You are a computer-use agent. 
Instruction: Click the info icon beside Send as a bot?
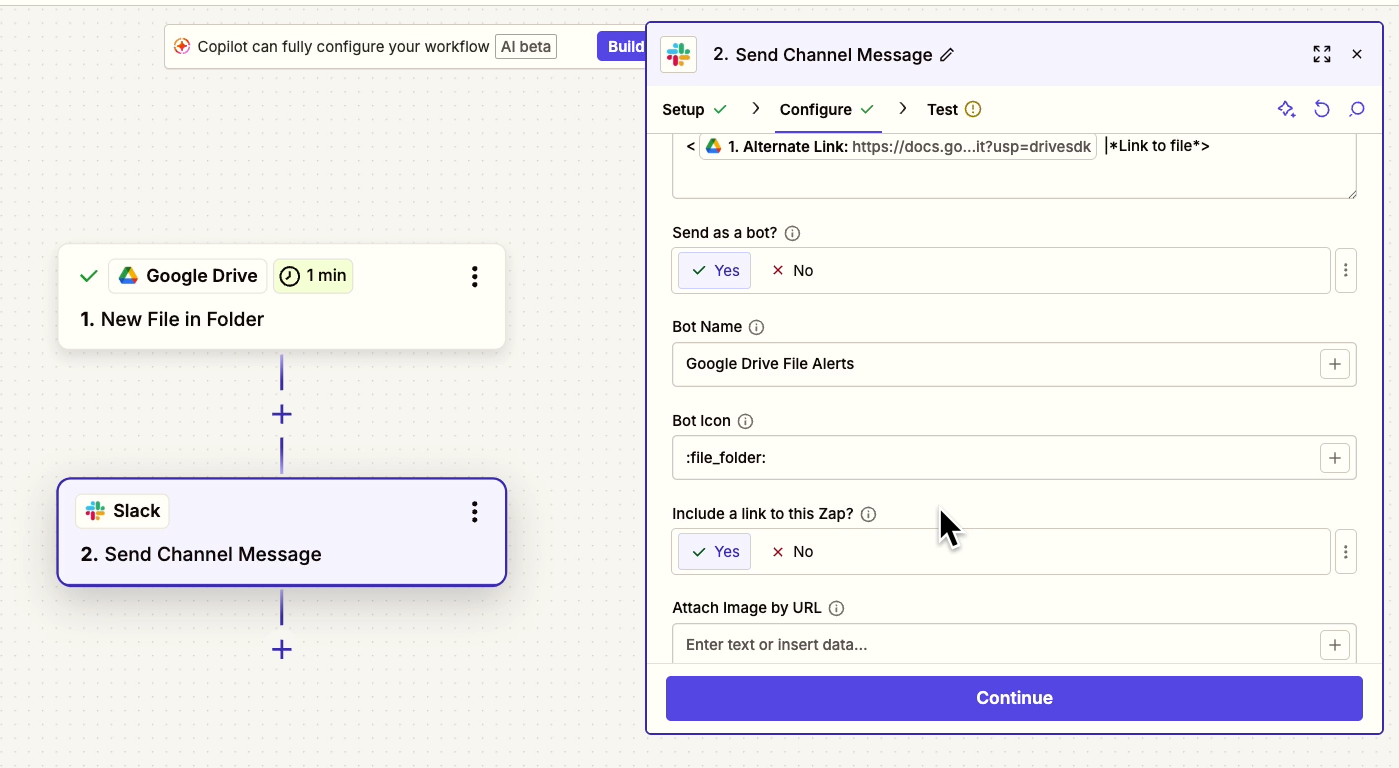point(793,233)
